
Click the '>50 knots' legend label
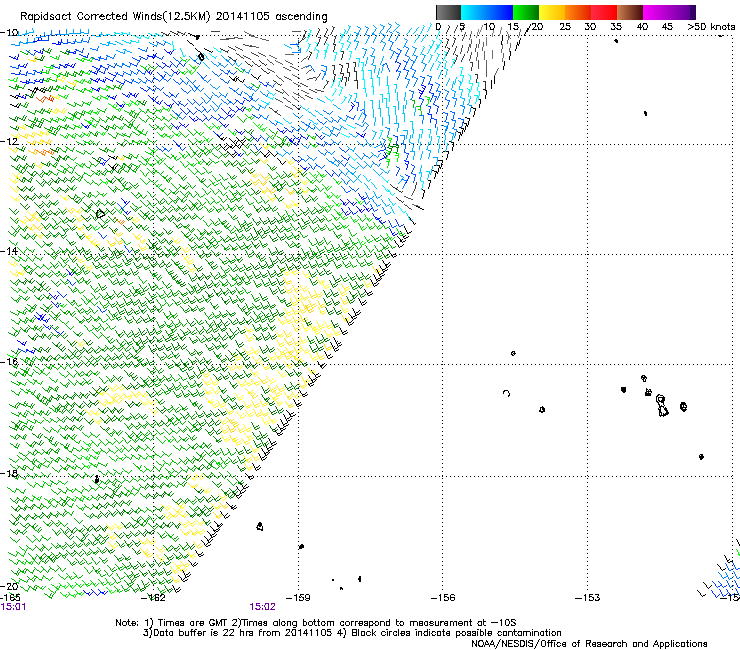tap(711, 27)
